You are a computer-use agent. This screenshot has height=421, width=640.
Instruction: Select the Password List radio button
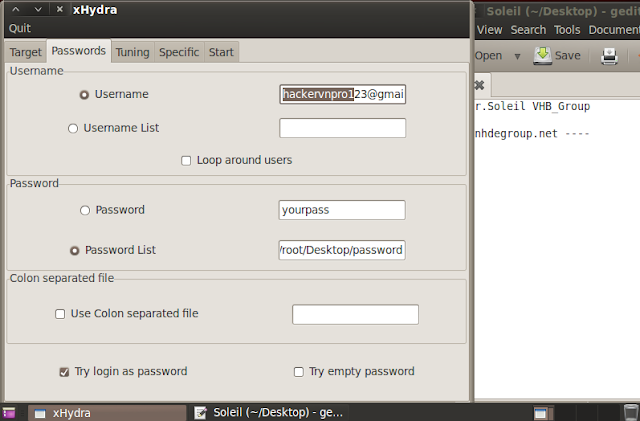point(74,250)
